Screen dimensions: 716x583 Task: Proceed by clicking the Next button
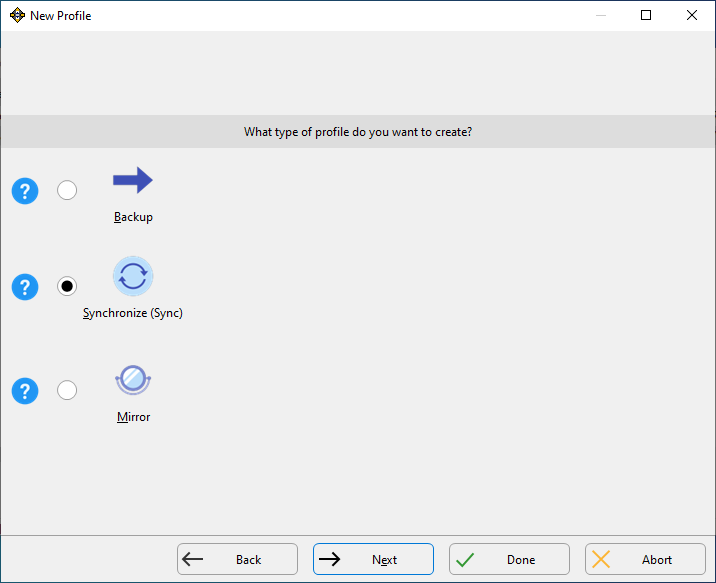click(x=373, y=559)
